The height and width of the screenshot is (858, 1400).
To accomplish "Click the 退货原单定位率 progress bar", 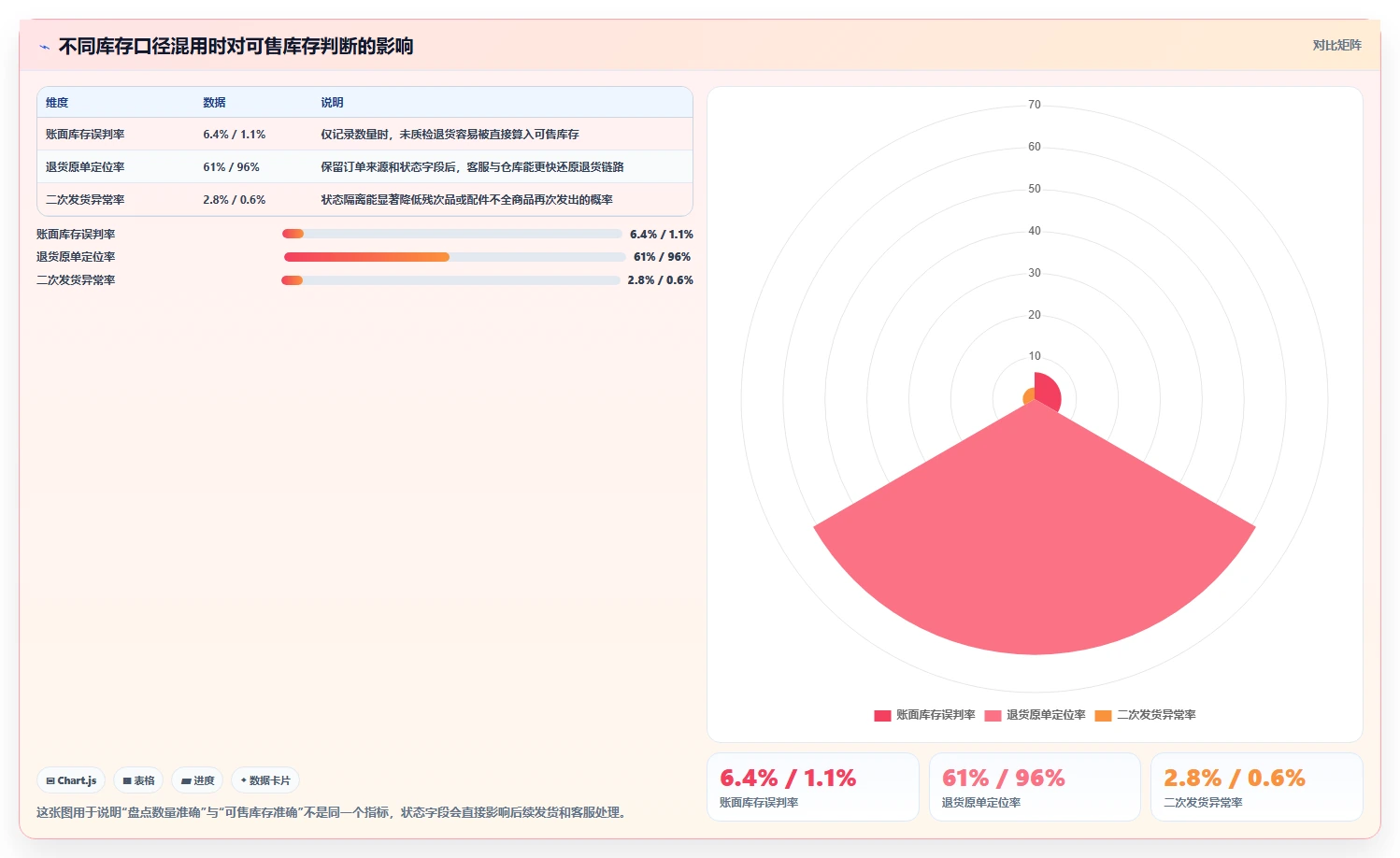I will click(454, 257).
